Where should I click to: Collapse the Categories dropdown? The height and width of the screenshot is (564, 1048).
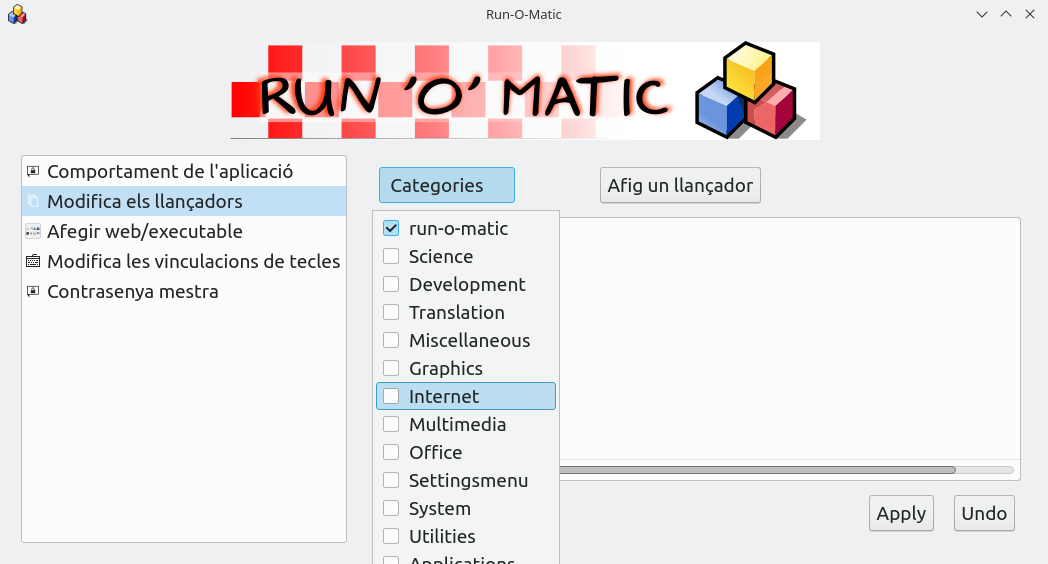click(x=446, y=185)
